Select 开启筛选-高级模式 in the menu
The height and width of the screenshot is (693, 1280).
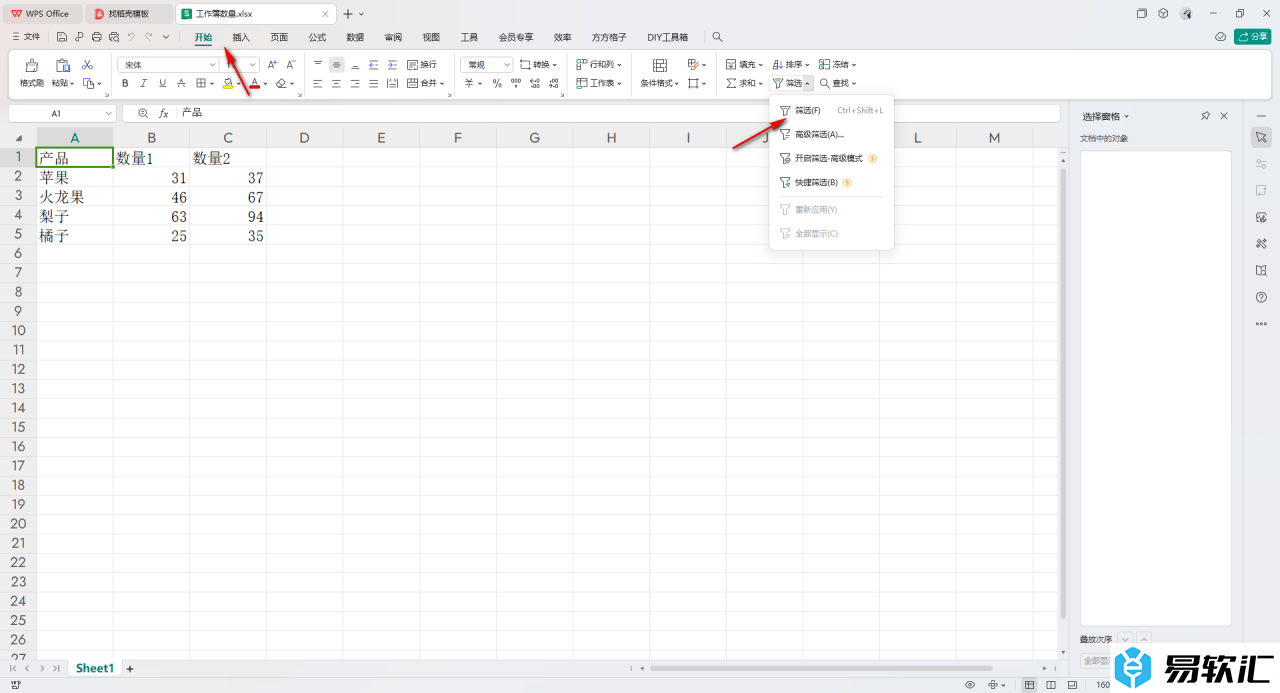[831, 158]
